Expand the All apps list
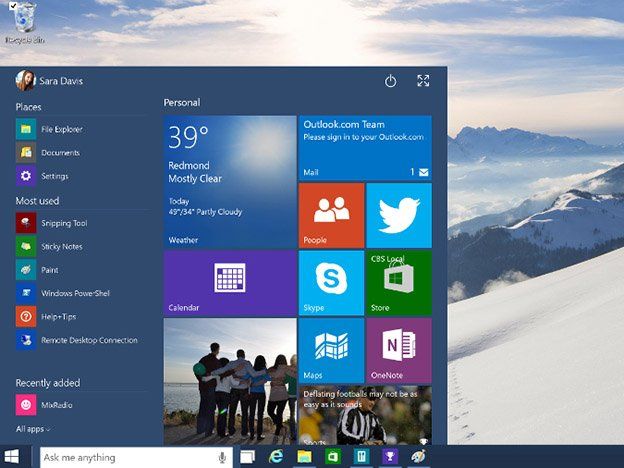624x468 pixels. coord(33,429)
